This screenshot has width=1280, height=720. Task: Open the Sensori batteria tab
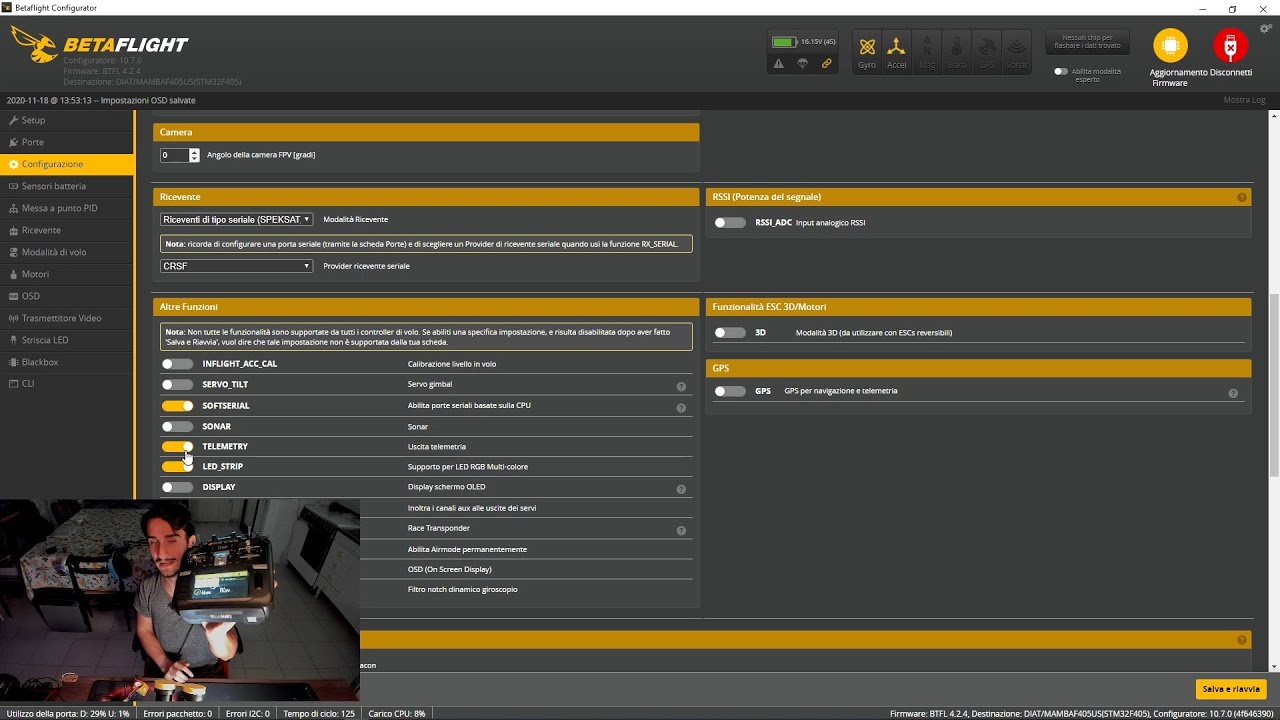(67, 186)
